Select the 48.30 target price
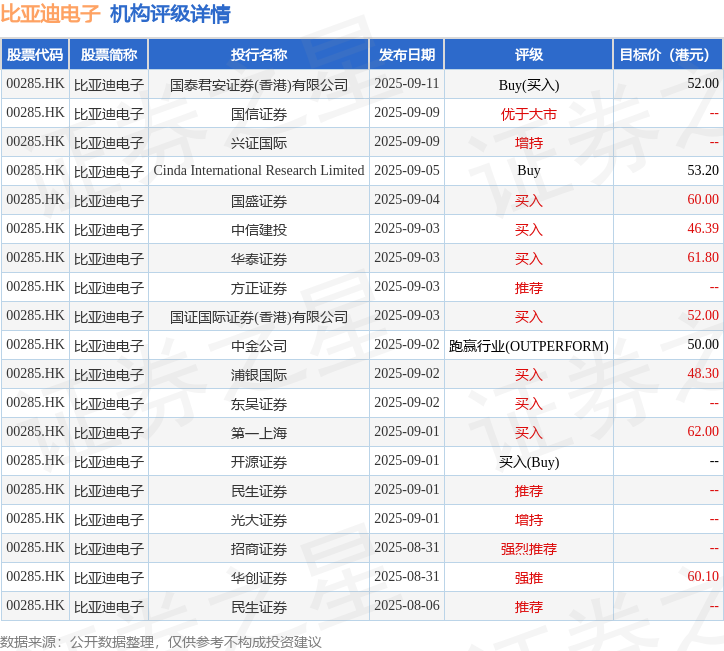 coord(703,374)
